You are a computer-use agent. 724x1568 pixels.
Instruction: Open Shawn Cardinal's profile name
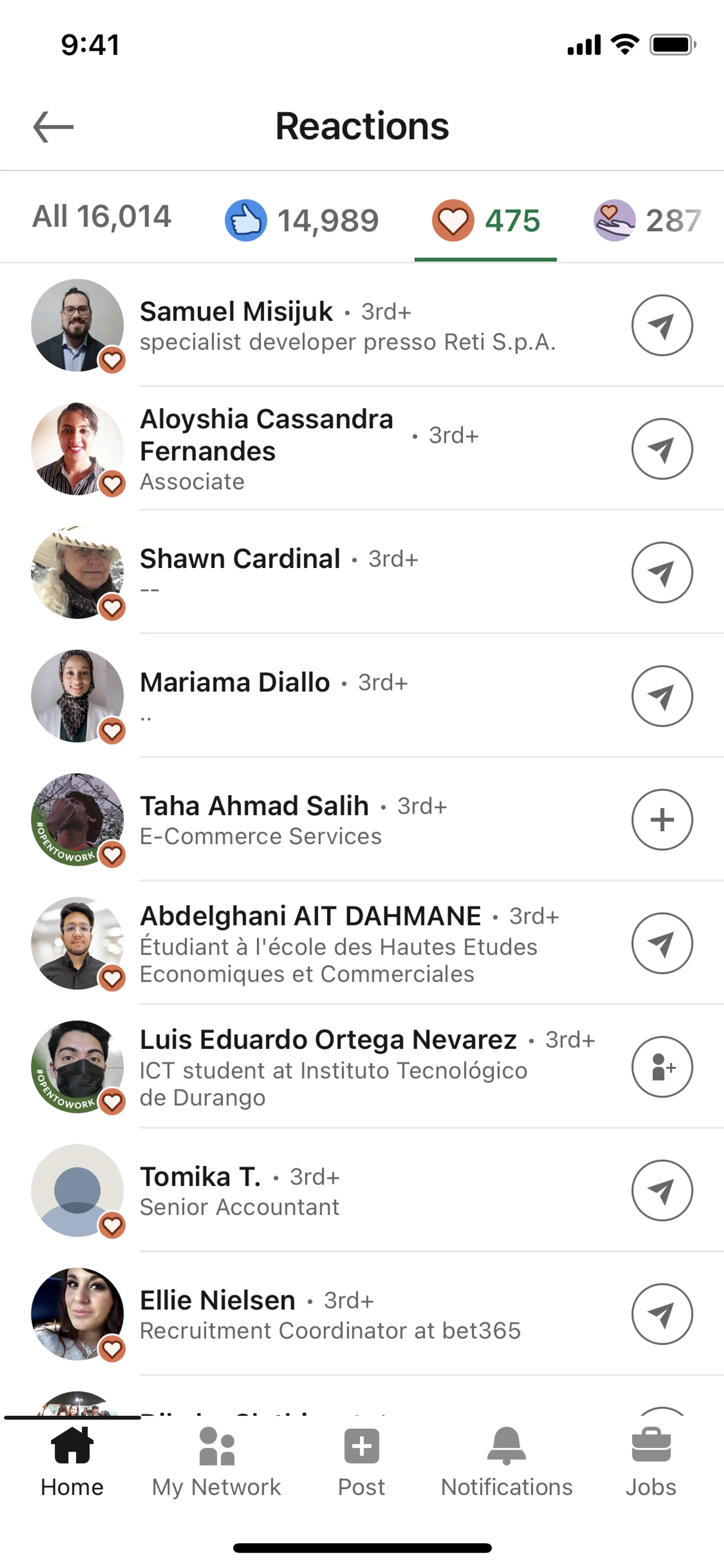[240, 558]
